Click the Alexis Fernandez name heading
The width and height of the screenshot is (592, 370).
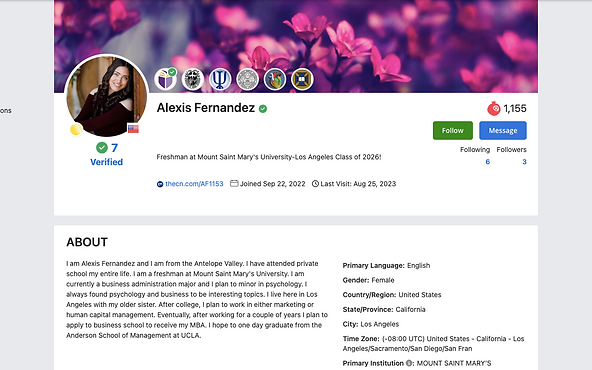point(206,108)
